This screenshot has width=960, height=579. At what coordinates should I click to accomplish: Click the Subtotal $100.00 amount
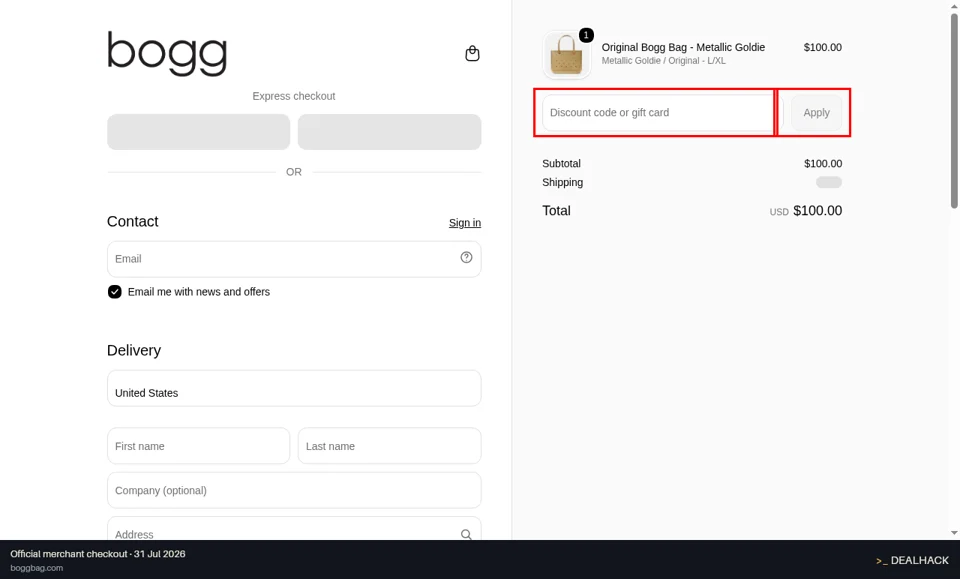(823, 163)
